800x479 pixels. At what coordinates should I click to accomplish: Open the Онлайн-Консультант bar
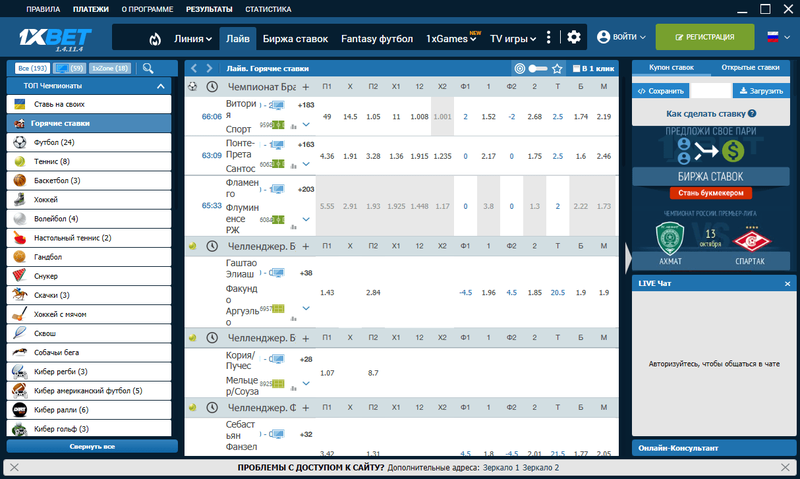tap(714, 448)
